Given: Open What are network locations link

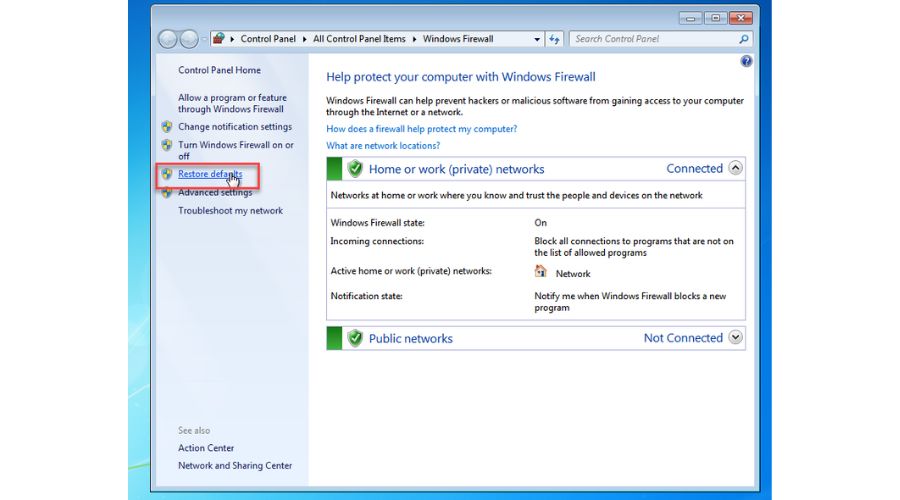Looking at the screenshot, I should 383,146.
